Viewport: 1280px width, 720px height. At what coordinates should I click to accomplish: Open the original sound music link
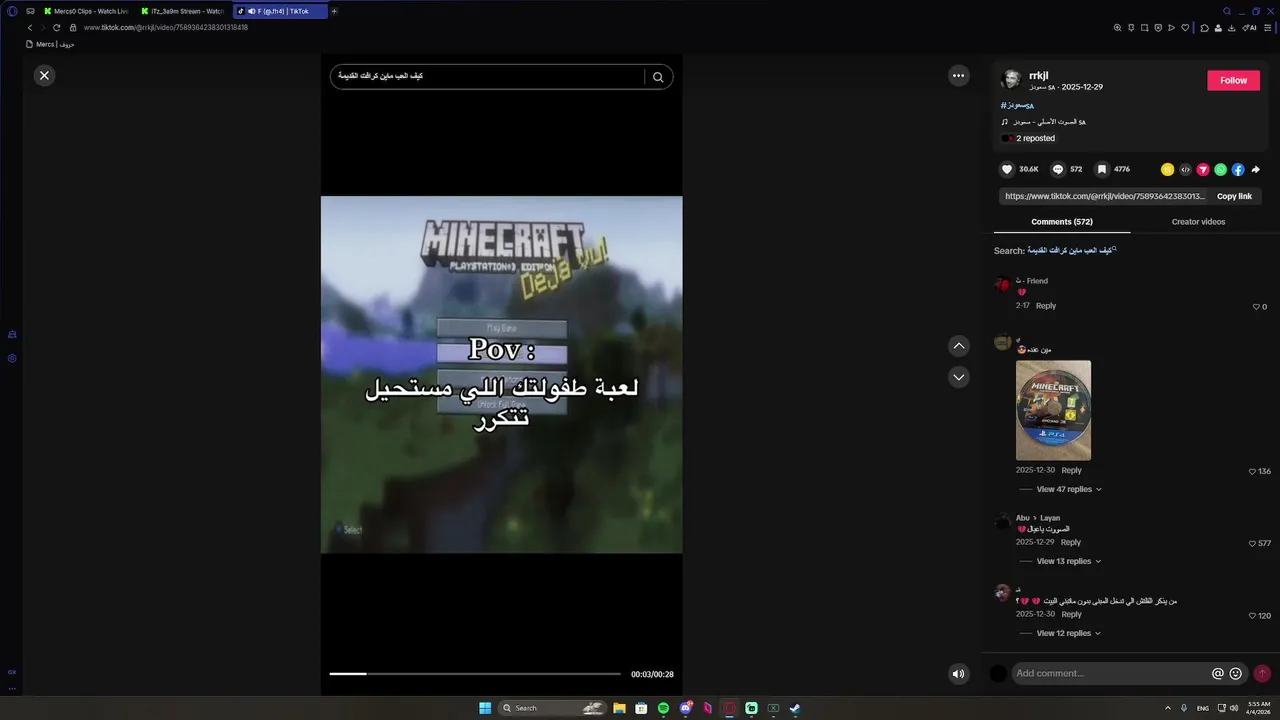pyautogui.click(x=1049, y=122)
